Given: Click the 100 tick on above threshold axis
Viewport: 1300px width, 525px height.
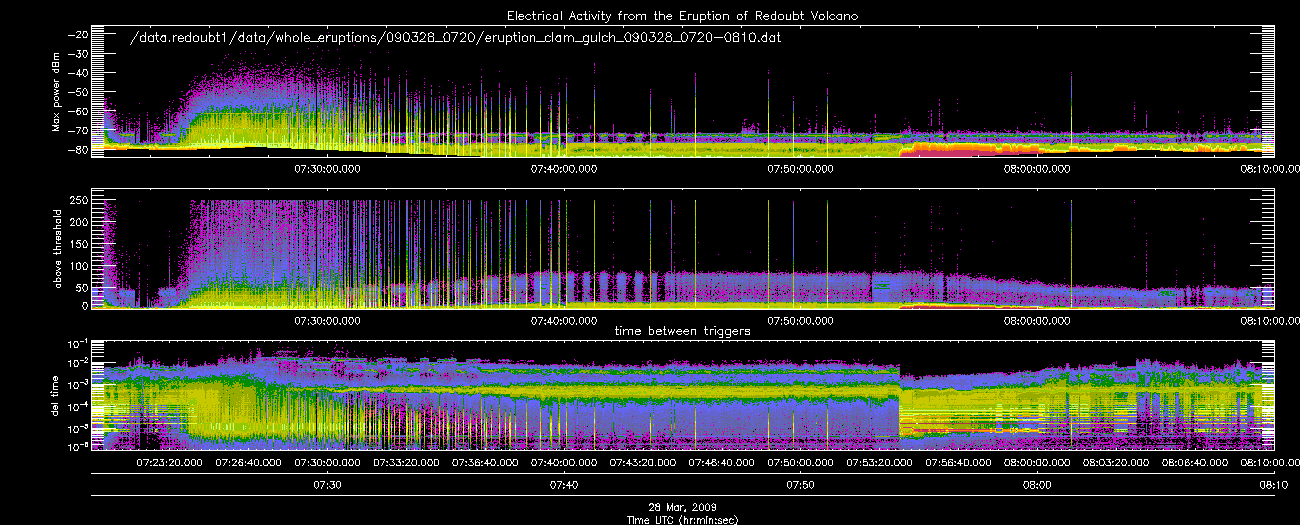Looking at the screenshot, I should click(x=79, y=264).
